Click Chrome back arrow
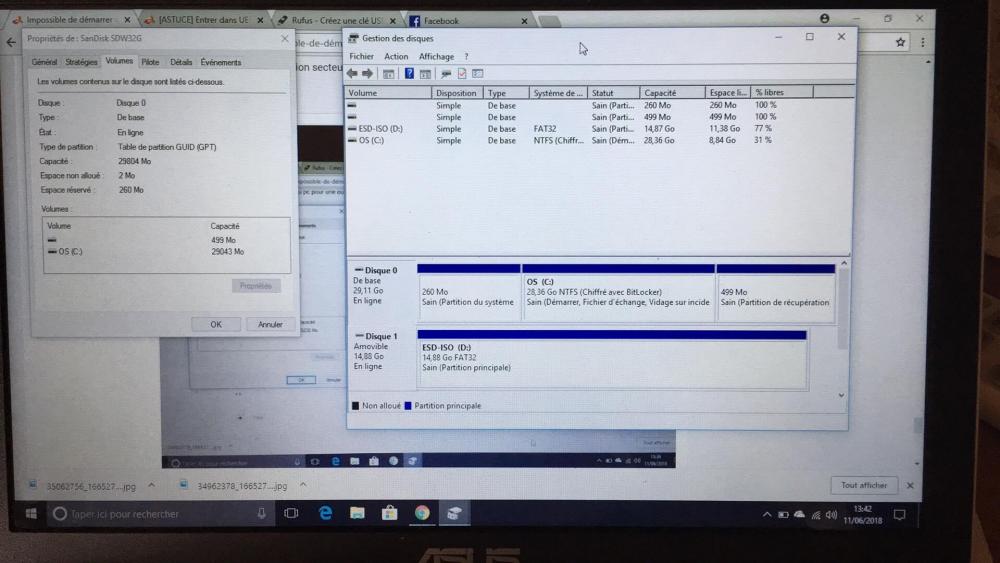The height and width of the screenshot is (563, 1000). [x=11, y=42]
